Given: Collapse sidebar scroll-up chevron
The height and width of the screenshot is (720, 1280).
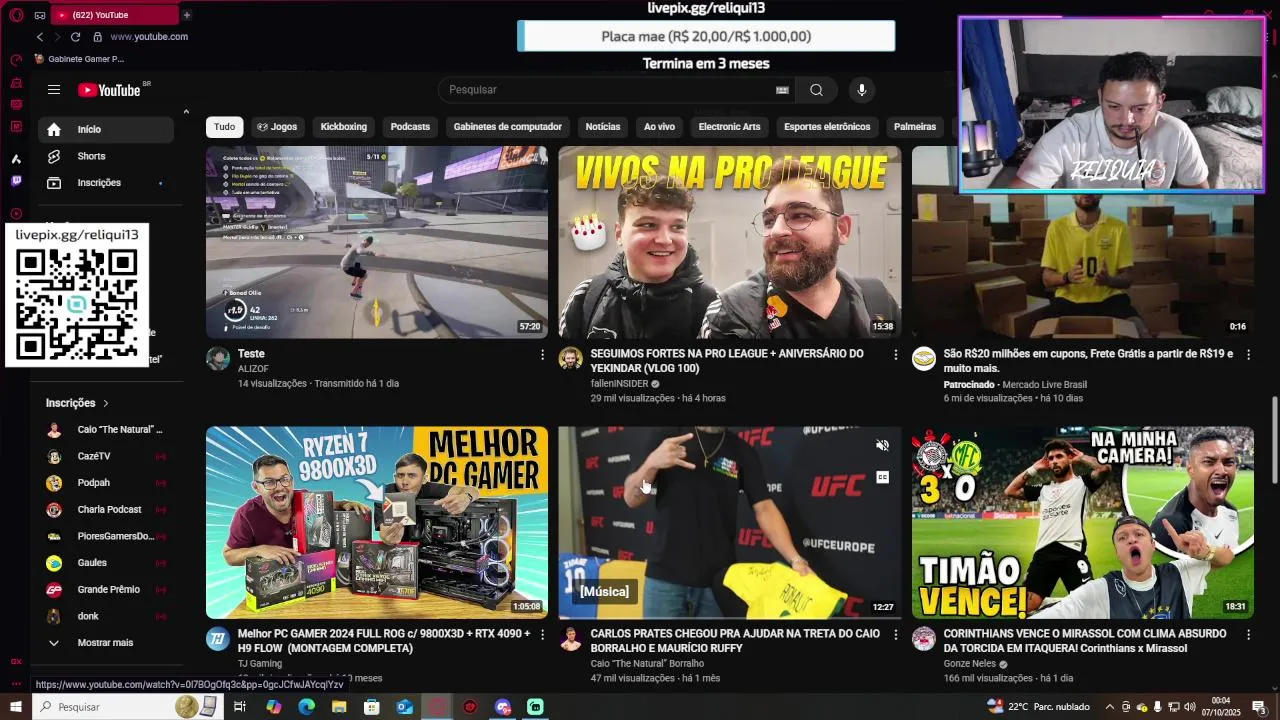Looking at the screenshot, I should point(186,112).
